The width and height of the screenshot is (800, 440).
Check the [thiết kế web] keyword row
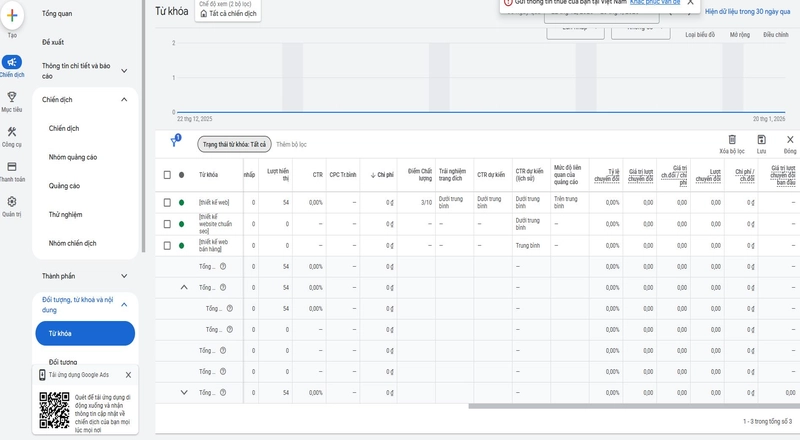tap(167, 203)
